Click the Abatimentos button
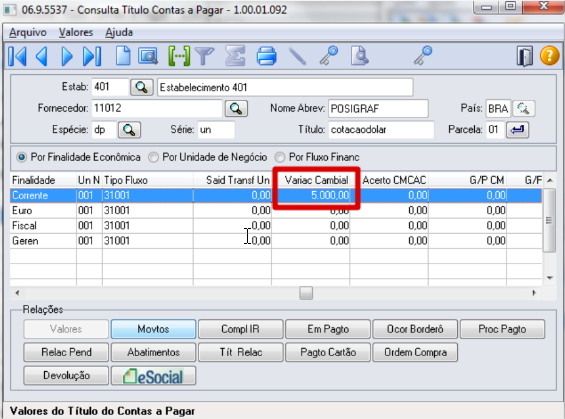Viewport: 565px width, 419px height. pos(154,352)
